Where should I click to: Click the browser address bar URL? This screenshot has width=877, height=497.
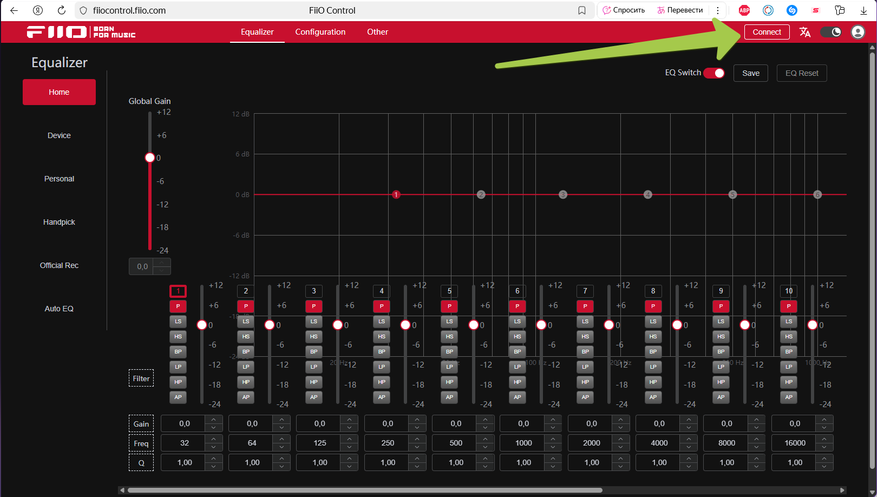point(129,10)
